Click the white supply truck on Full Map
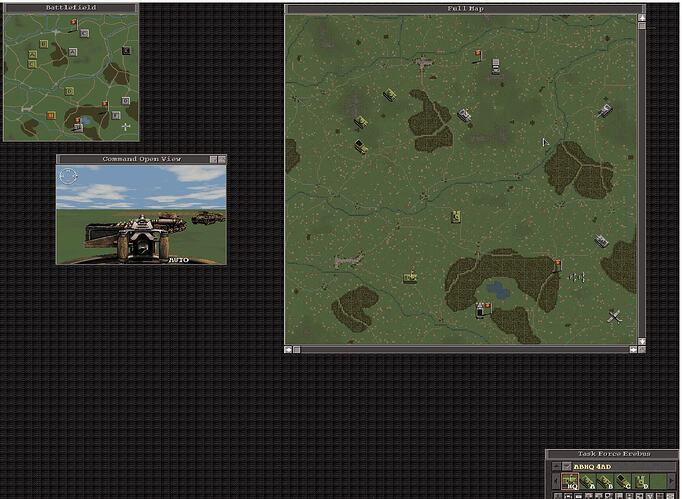The width and height of the screenshot is (682, 499). 496,66
